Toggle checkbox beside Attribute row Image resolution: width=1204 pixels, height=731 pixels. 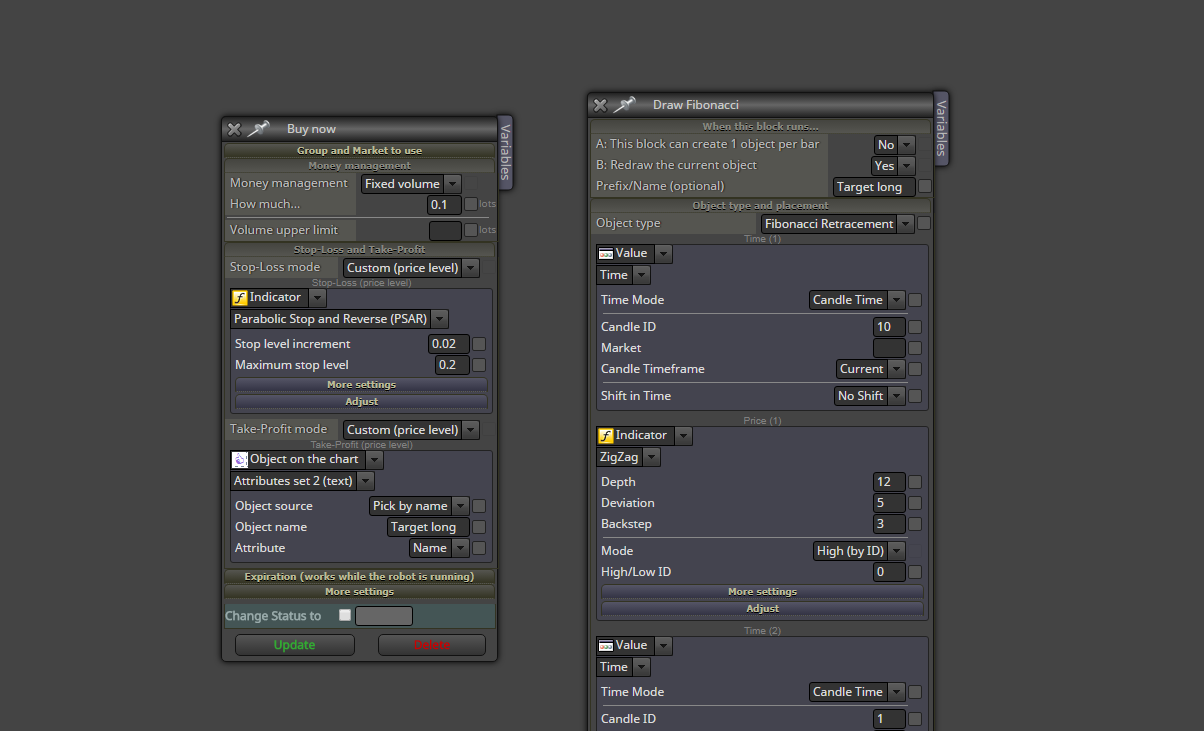[x=479, y=548]
